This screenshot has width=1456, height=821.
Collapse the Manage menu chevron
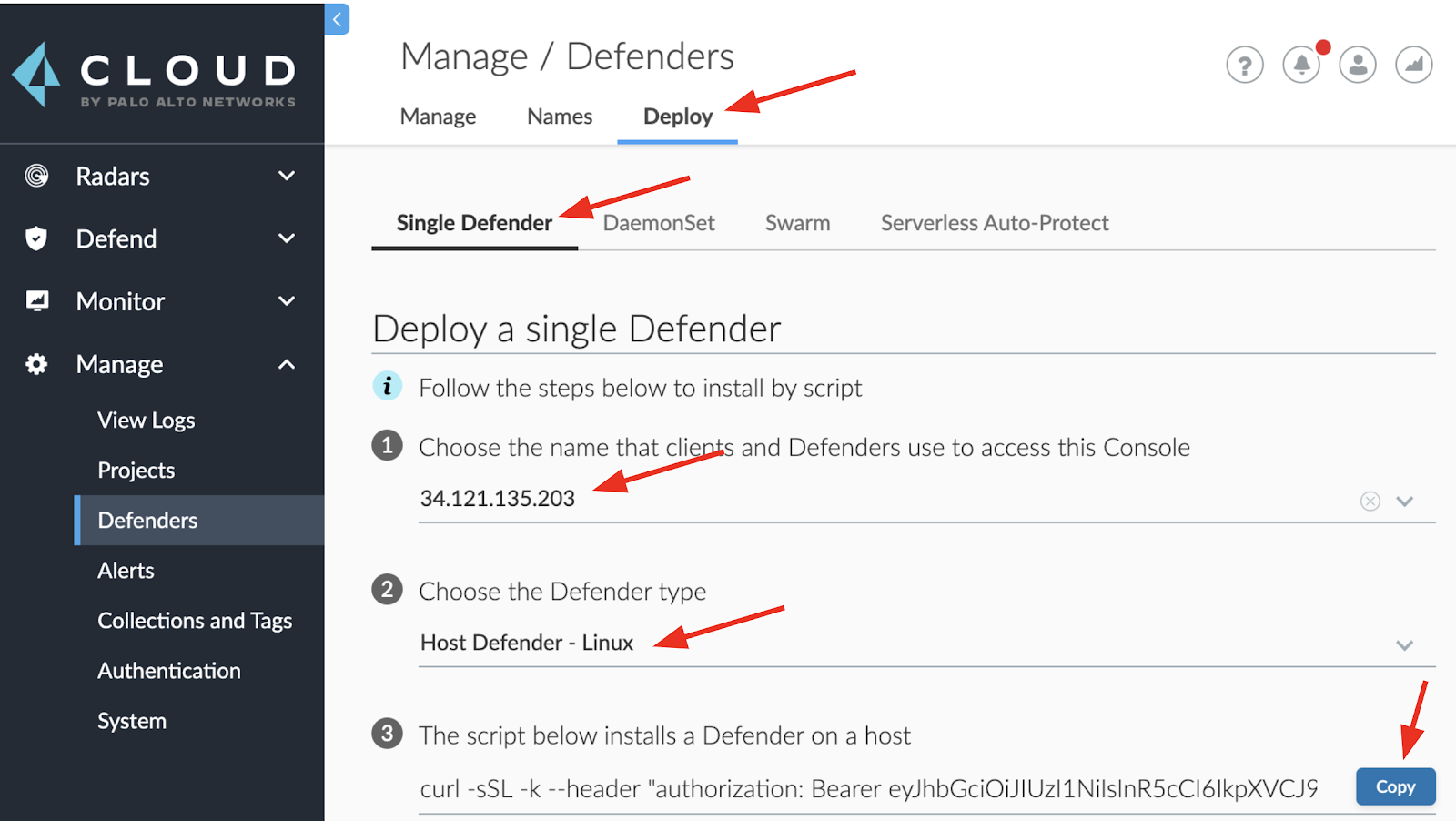click(287, 364)
